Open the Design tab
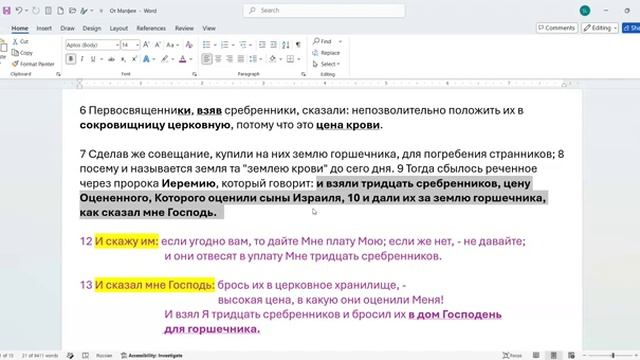Screen dimensions: 640x360 91,28
